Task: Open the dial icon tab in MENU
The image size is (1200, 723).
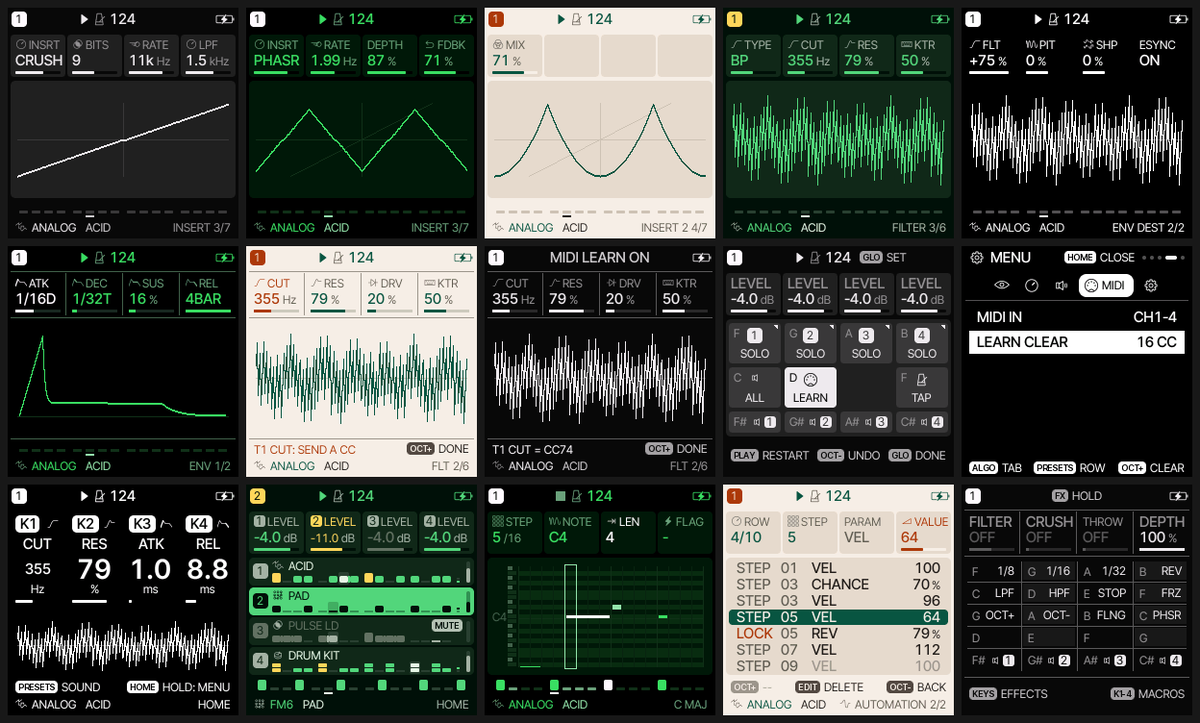Action: (1032, 286)
